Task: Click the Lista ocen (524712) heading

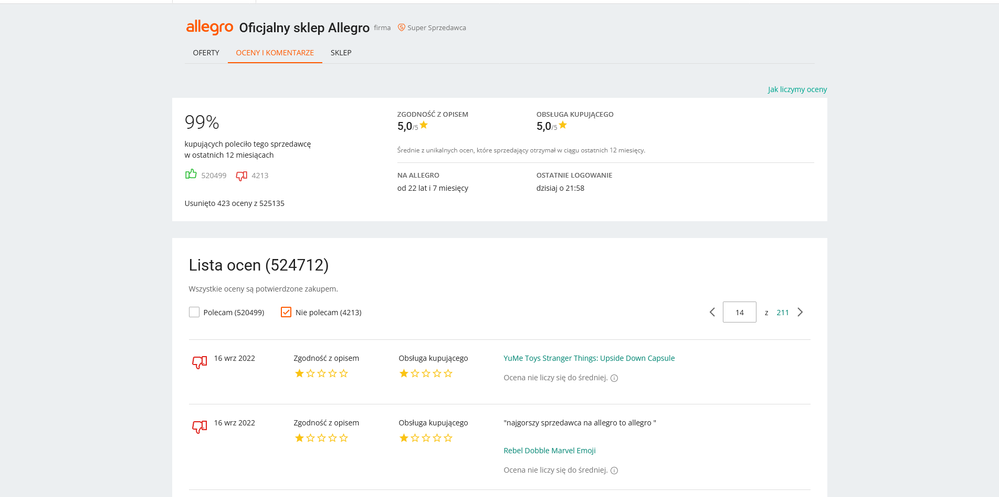Action: click(259, 266)
